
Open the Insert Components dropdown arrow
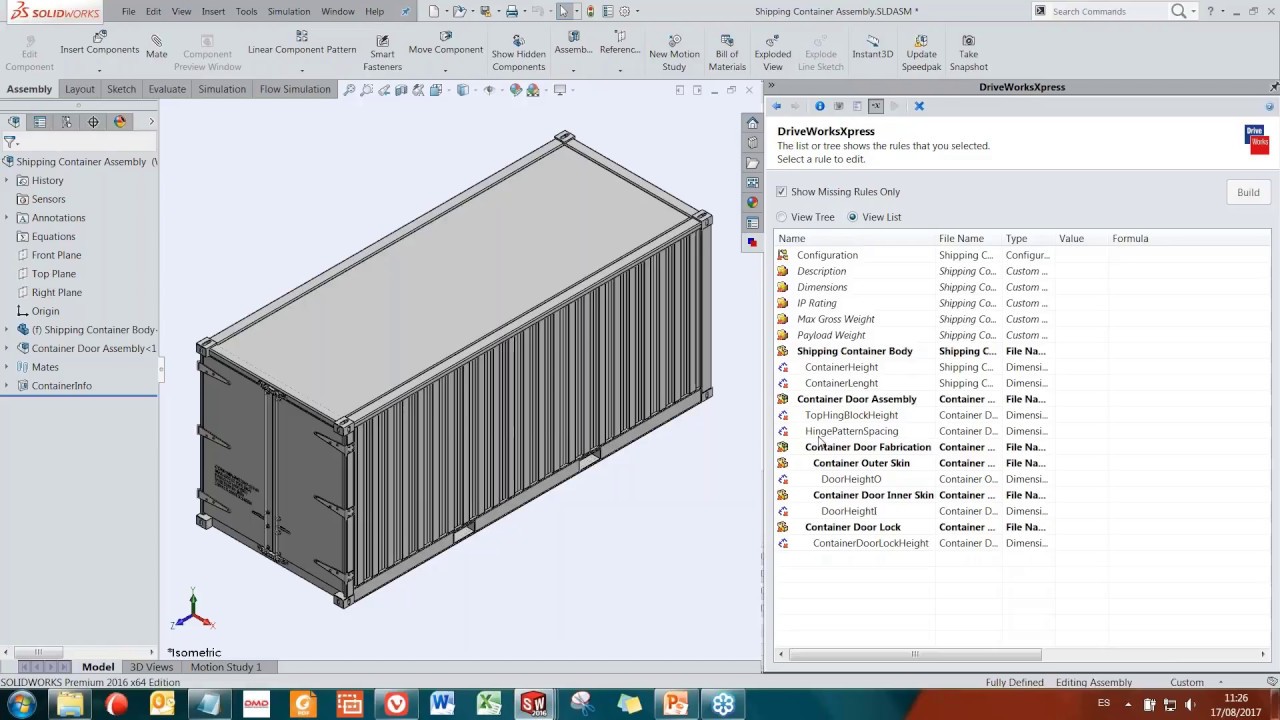pos(99,69)
